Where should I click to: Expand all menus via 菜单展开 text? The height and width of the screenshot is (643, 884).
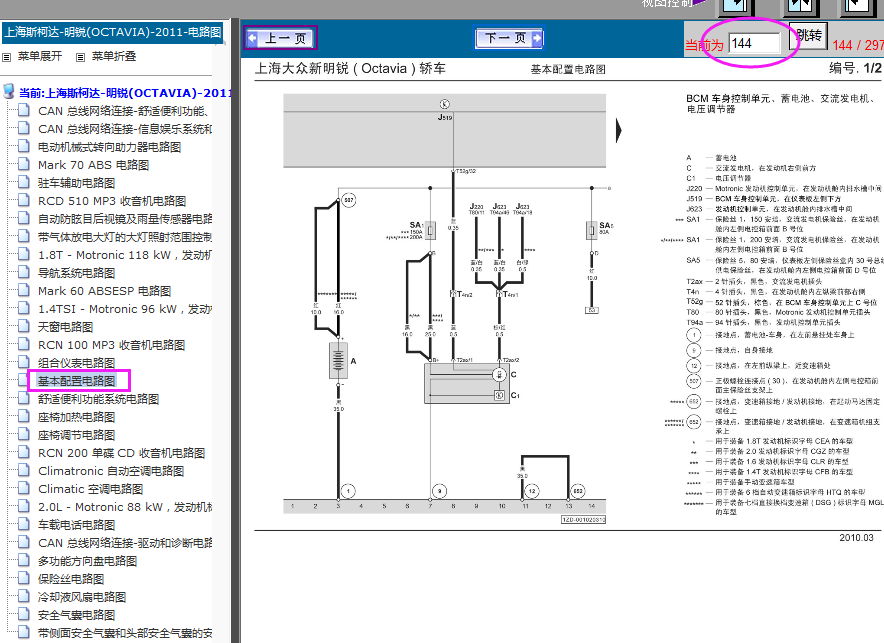(x=39, y=56)
